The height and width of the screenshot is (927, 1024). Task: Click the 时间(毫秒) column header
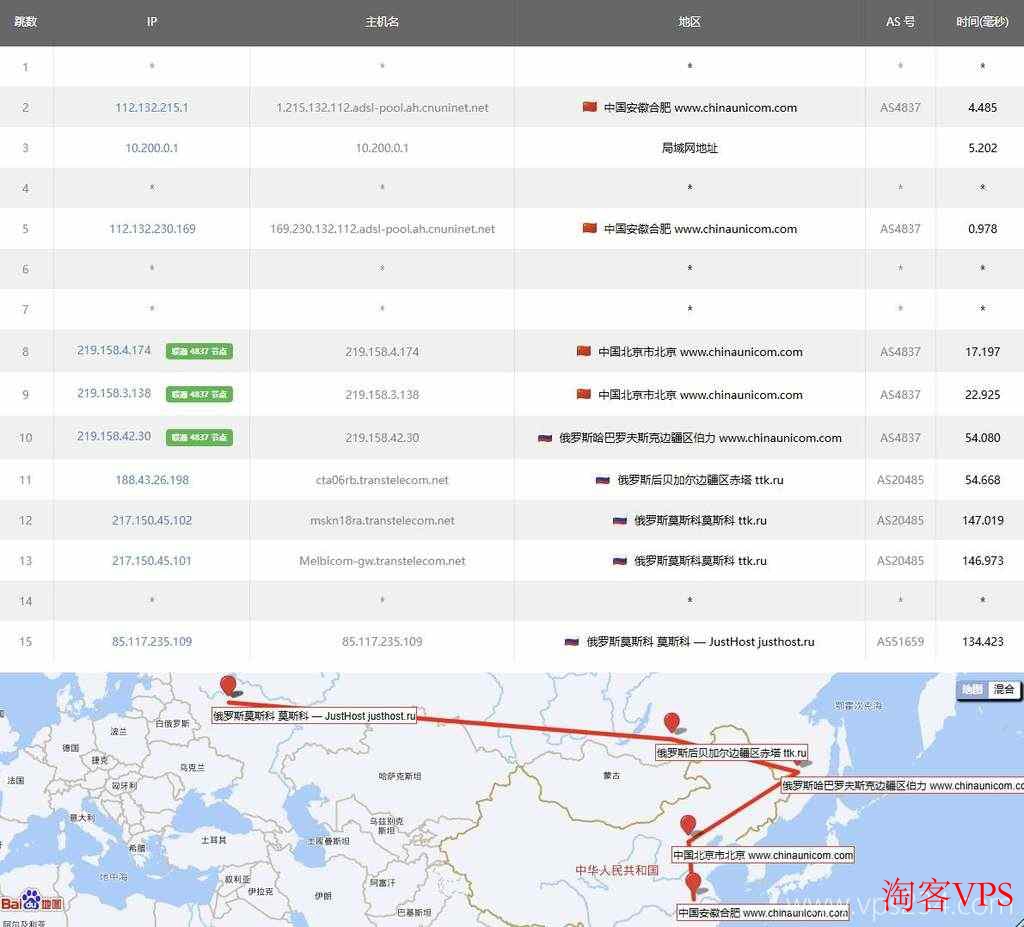pyautogui.click(x=982, y=22)
